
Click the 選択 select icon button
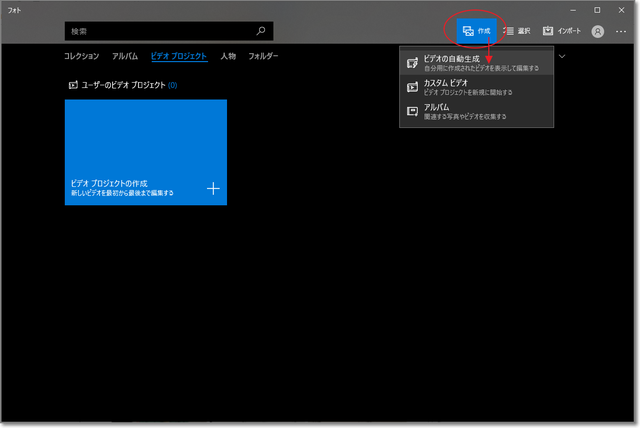(517, 31)
